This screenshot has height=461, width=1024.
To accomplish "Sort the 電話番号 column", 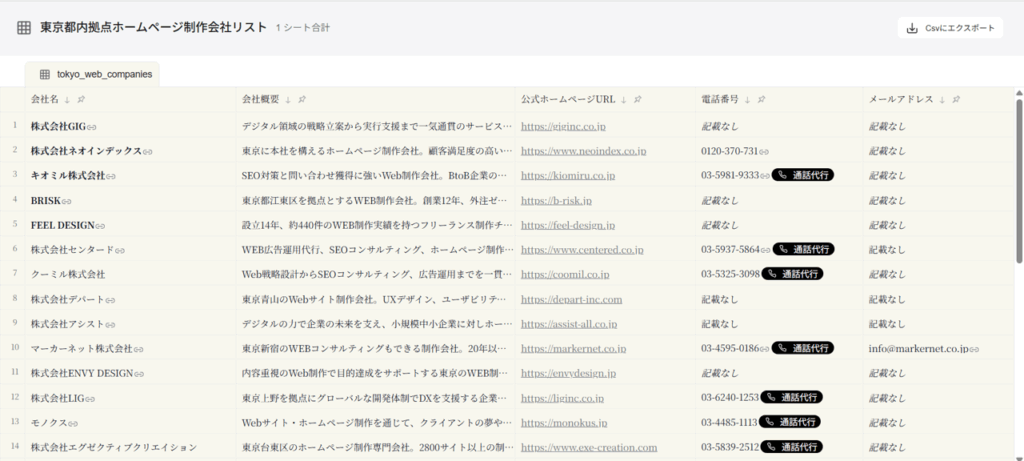I will (747, 100).
